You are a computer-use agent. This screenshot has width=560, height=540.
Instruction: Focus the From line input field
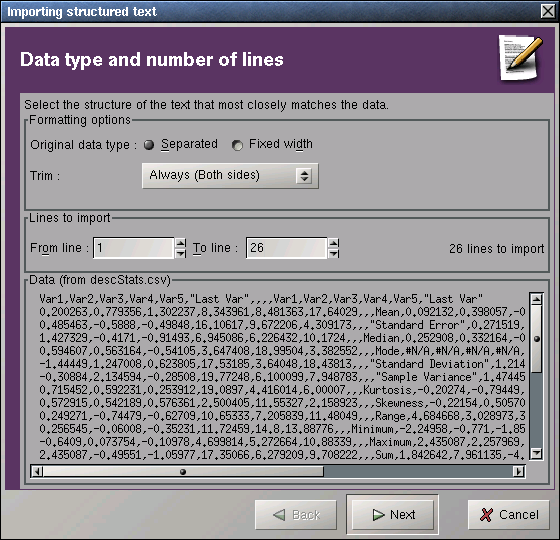point(134,248)
